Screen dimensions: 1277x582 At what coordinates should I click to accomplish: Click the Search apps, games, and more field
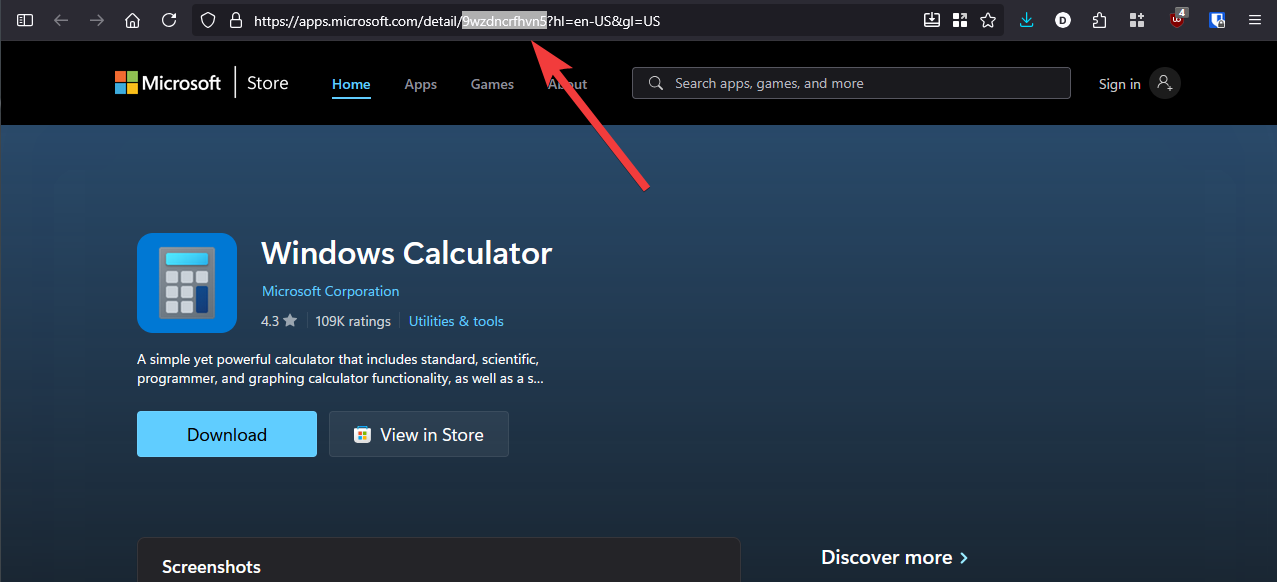(x=860, y=83)
